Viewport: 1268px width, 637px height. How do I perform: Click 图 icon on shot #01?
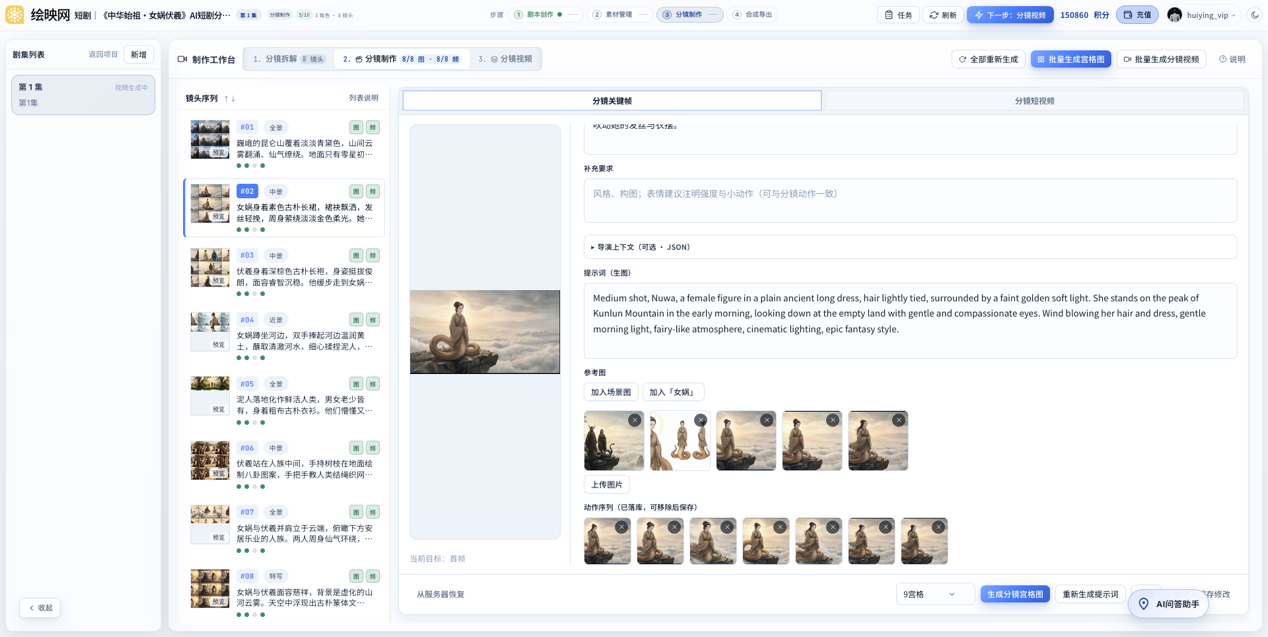[356, 127]
